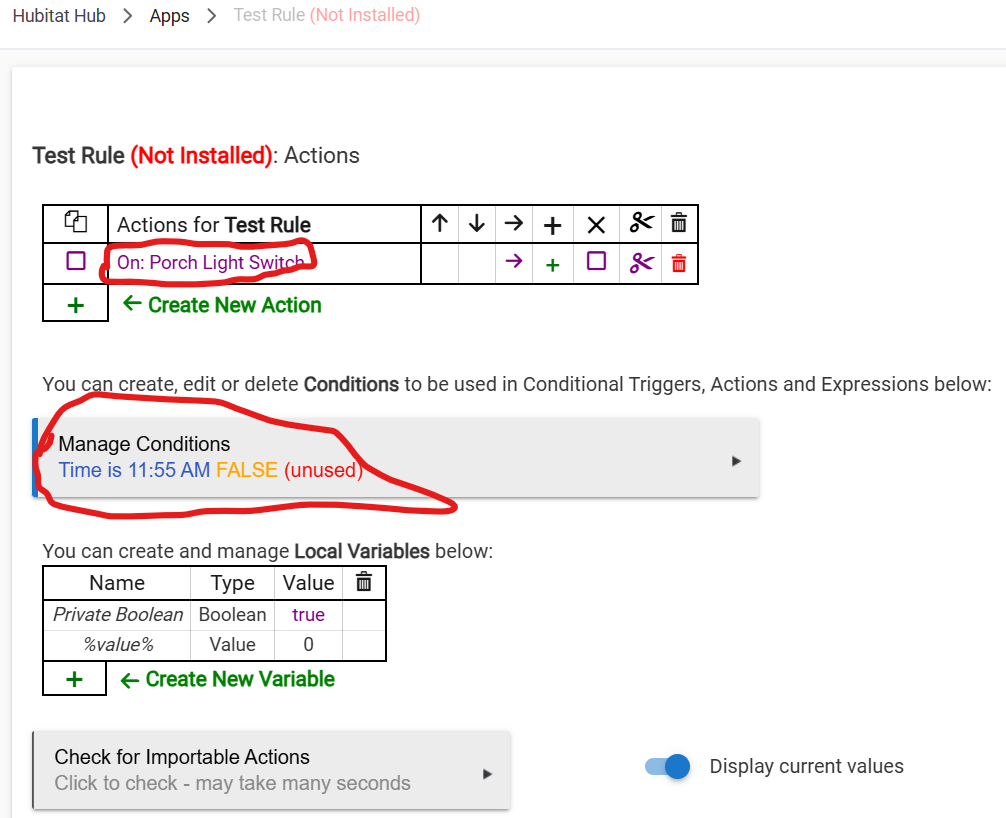Click the black trash icon in Actions header
This screenshot has height=818, width=1006.
679,223
